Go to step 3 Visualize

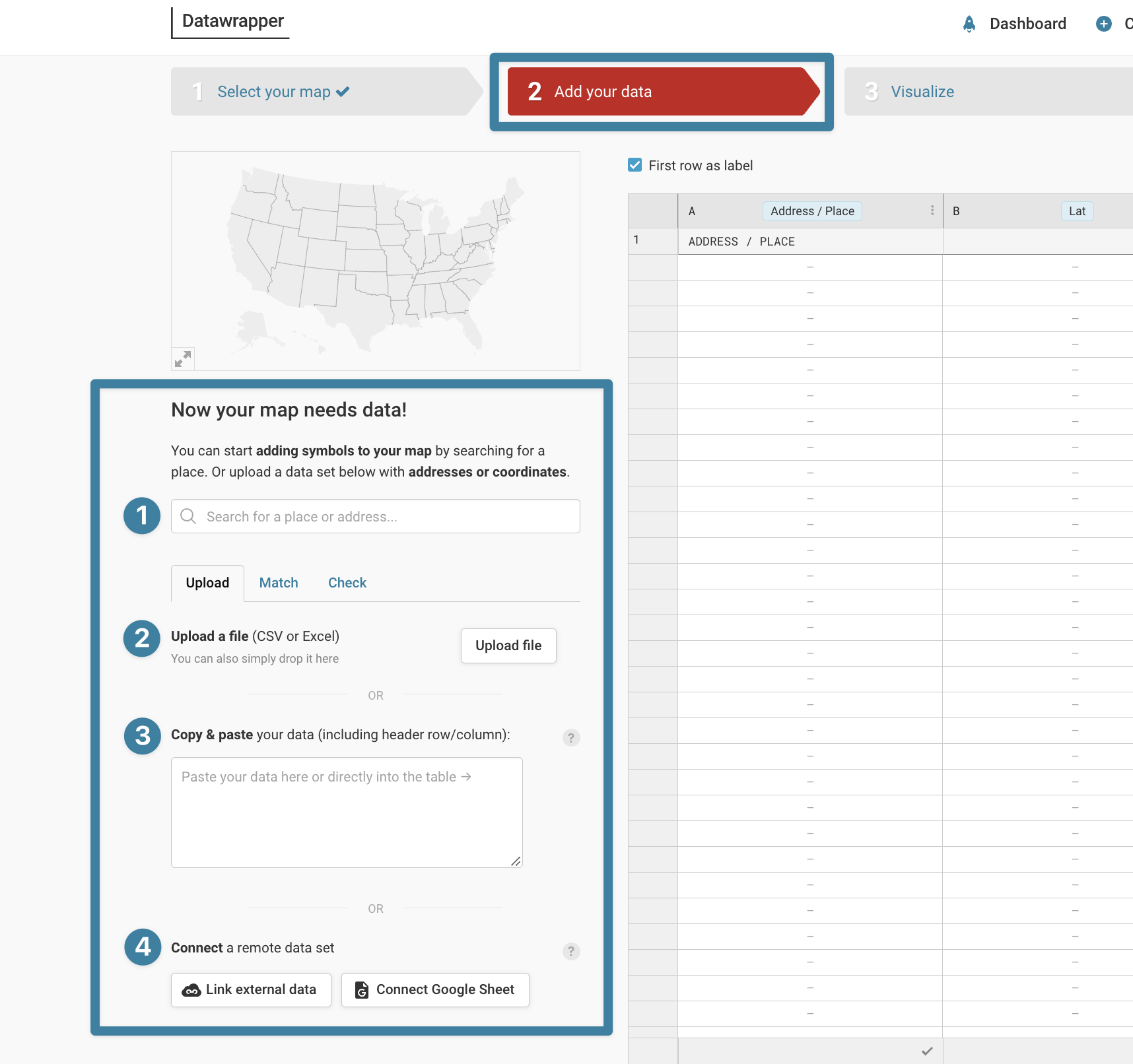tap(988, 92)
